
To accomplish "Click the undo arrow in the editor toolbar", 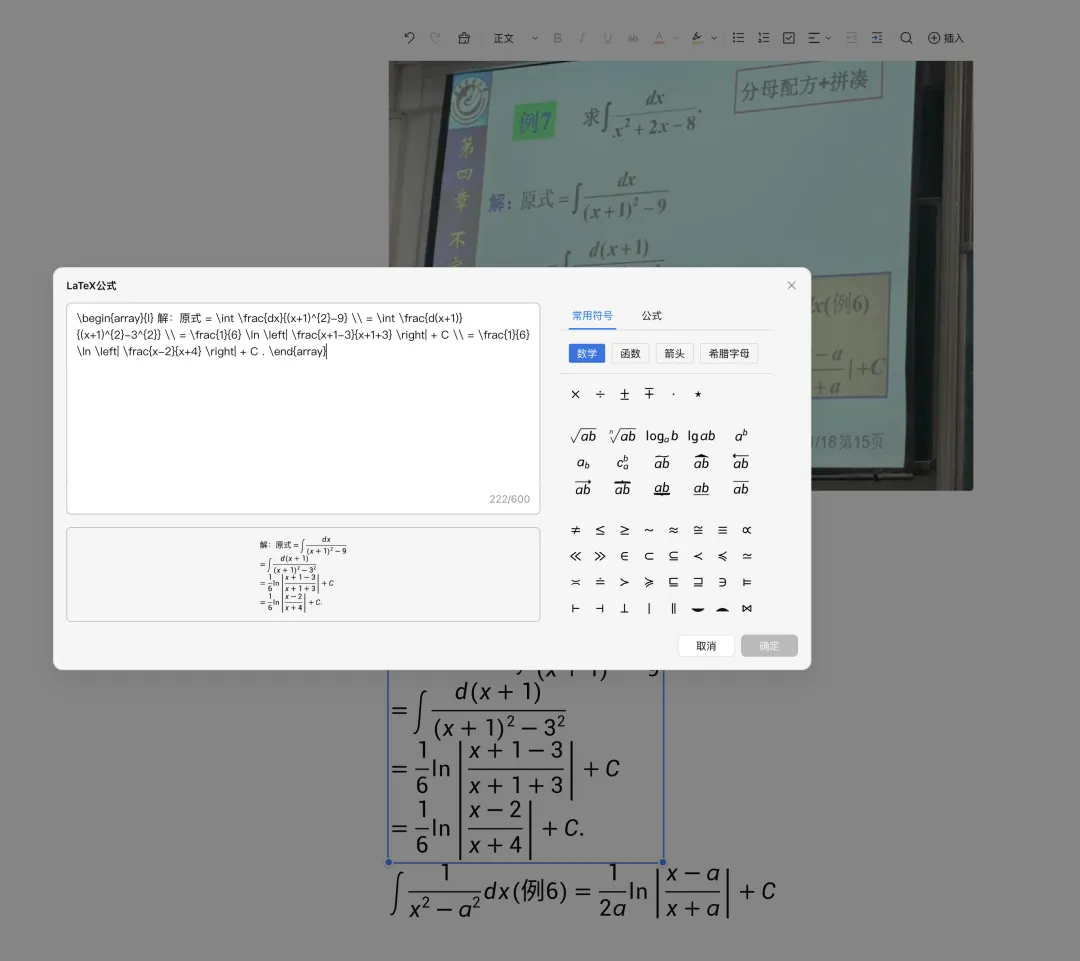I will tap(409, 38).
